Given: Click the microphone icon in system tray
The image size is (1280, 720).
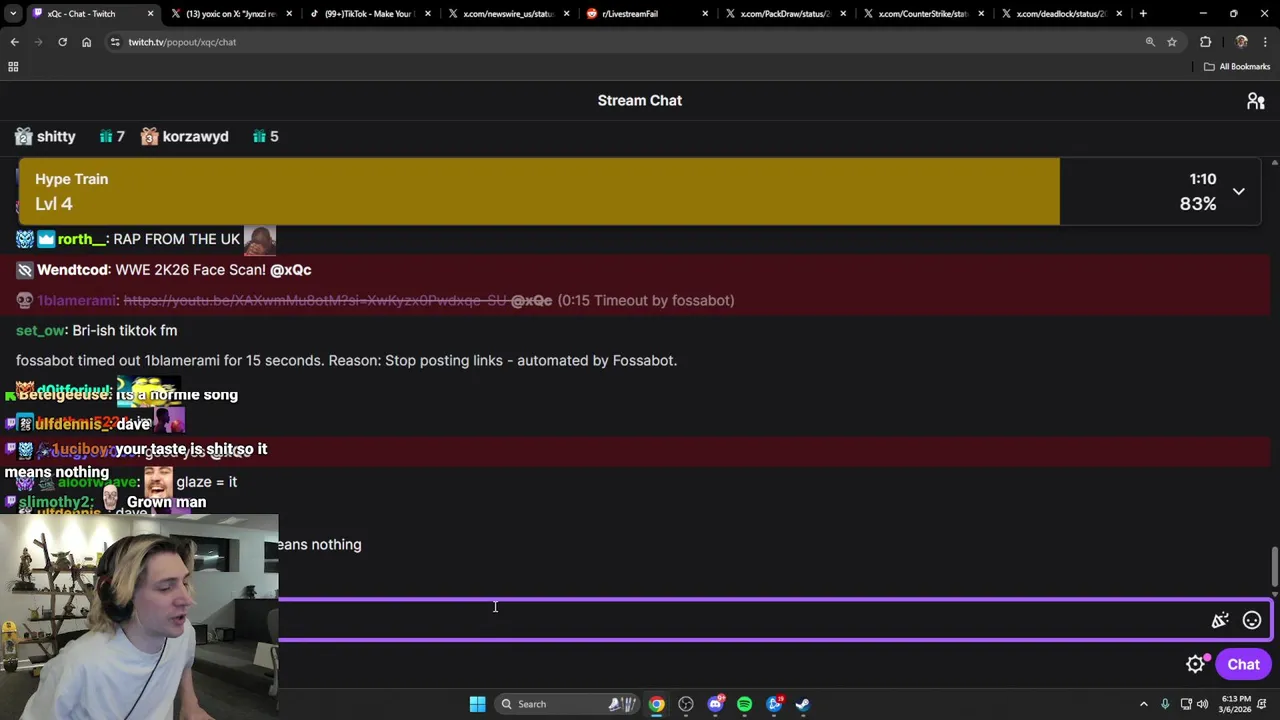Looking at the screenshot, I should [1165, 704].
